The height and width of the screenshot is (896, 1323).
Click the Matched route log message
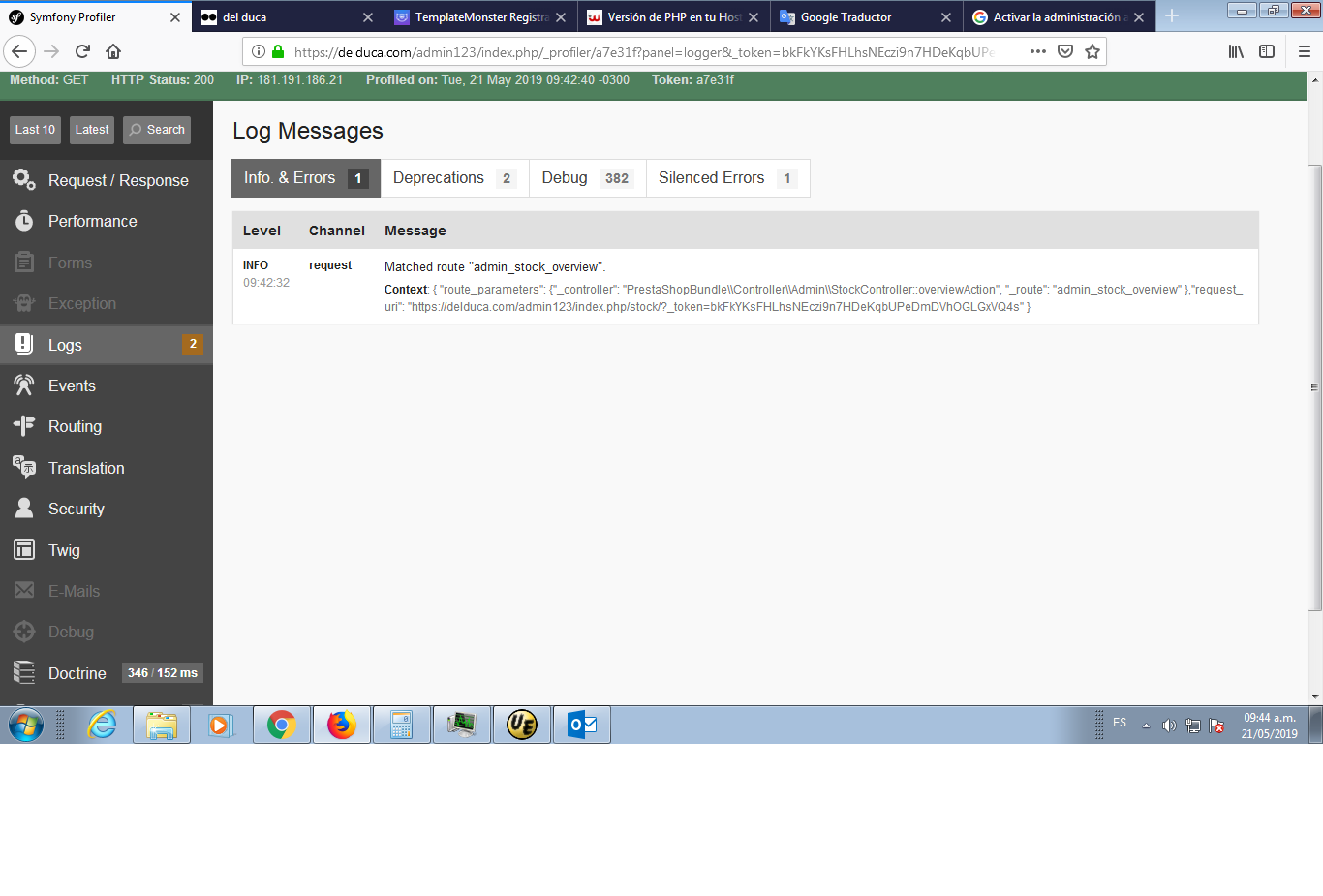[495, 267]
